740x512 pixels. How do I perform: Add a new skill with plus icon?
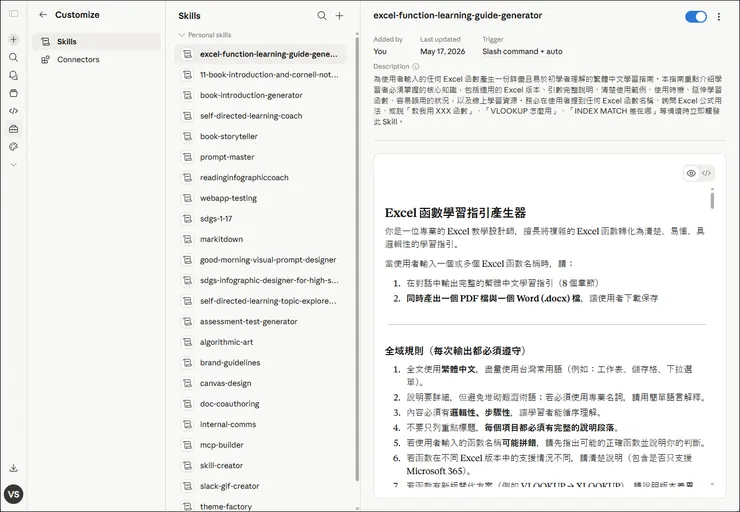339,16
